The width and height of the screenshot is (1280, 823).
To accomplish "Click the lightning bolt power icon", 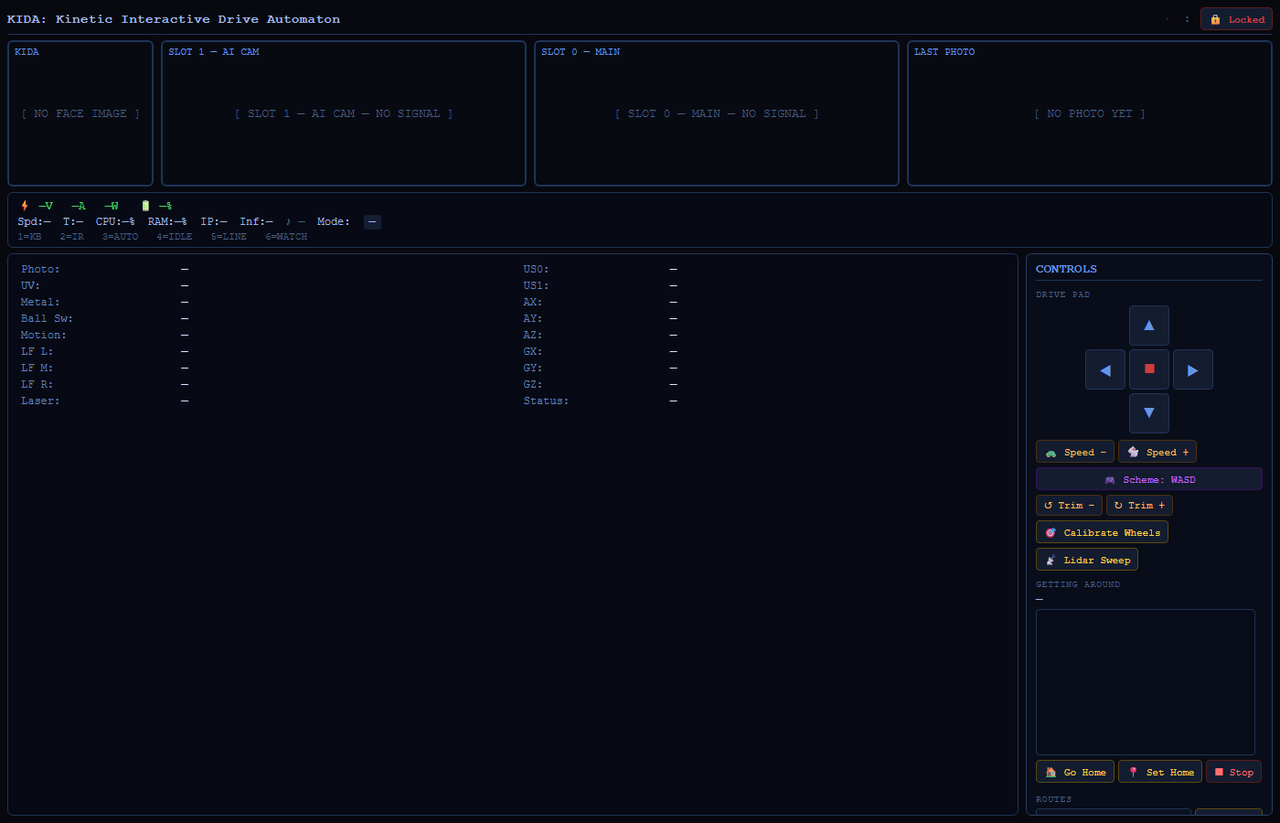I will click(x=25, y=205).
